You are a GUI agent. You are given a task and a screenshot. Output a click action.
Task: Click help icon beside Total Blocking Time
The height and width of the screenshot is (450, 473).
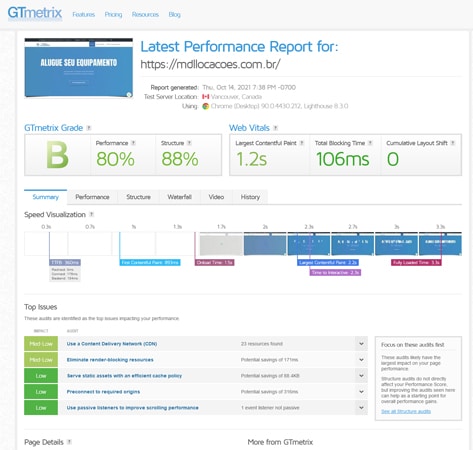tap(370, 143)
